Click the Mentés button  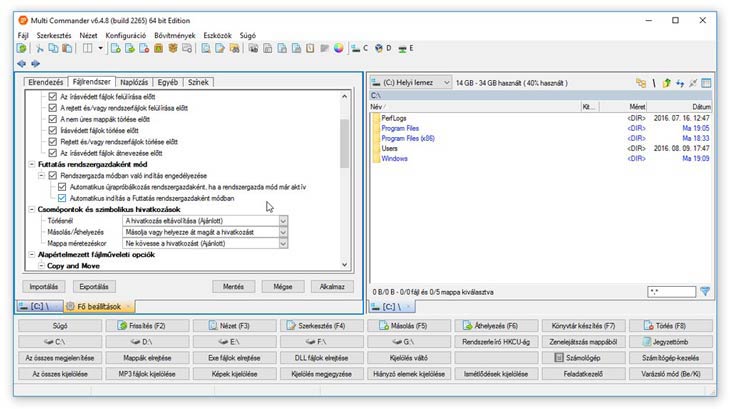pos(234,286)
